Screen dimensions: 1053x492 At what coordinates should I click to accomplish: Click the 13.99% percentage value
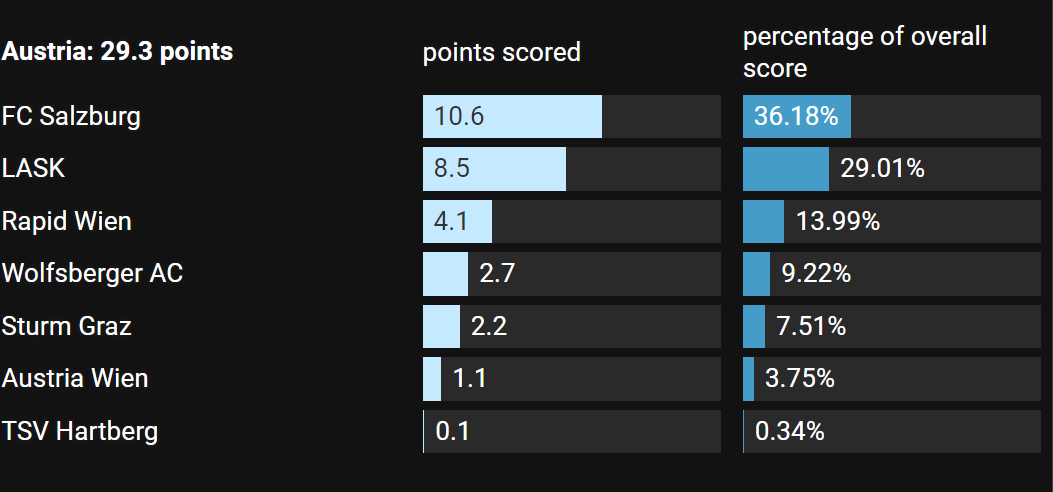(x=838, y=221)
